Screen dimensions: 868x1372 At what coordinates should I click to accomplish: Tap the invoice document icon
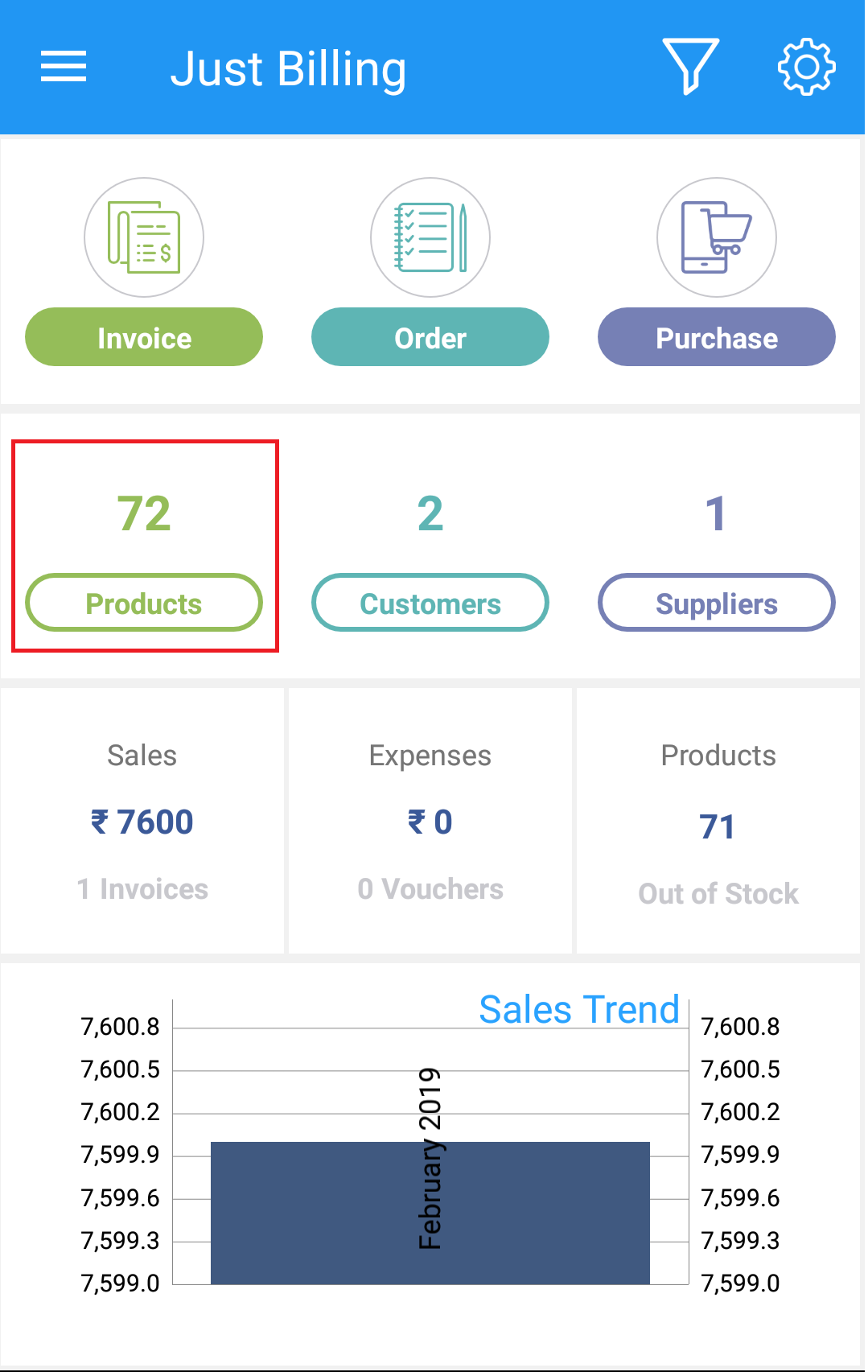(x=144, y=237)
